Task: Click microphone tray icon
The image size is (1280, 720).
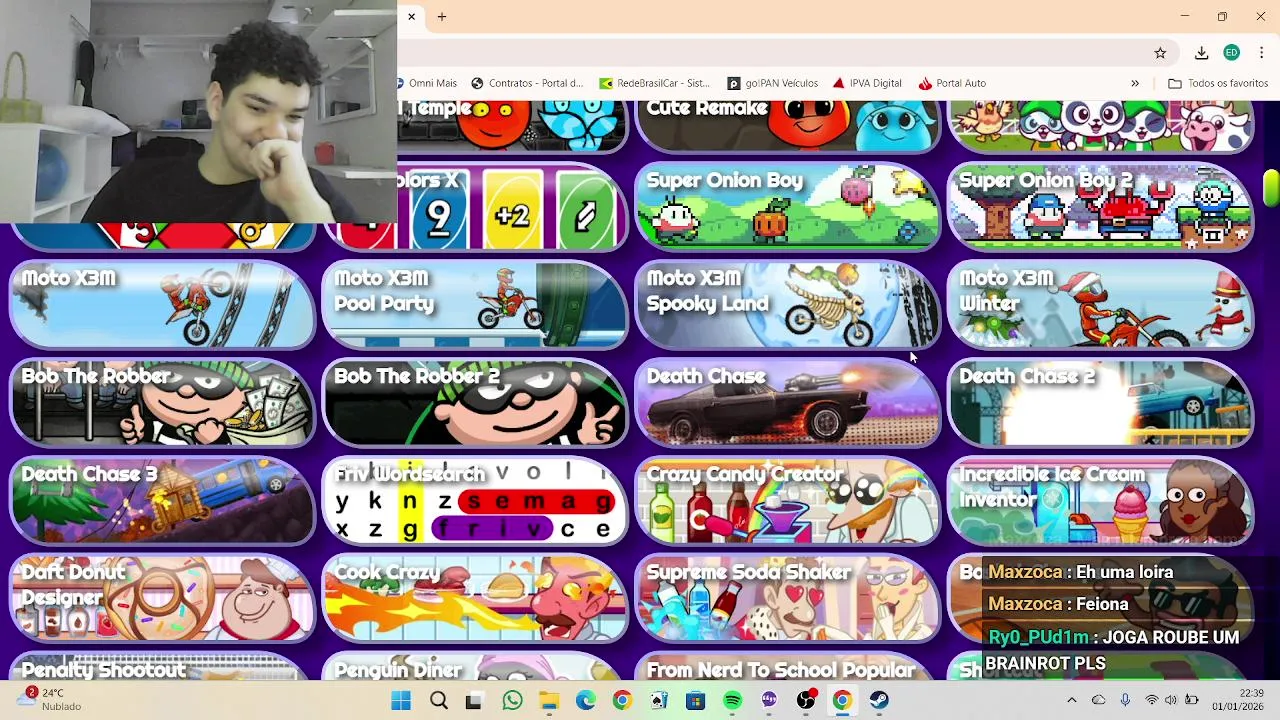Action: (x=1125, y=700)
